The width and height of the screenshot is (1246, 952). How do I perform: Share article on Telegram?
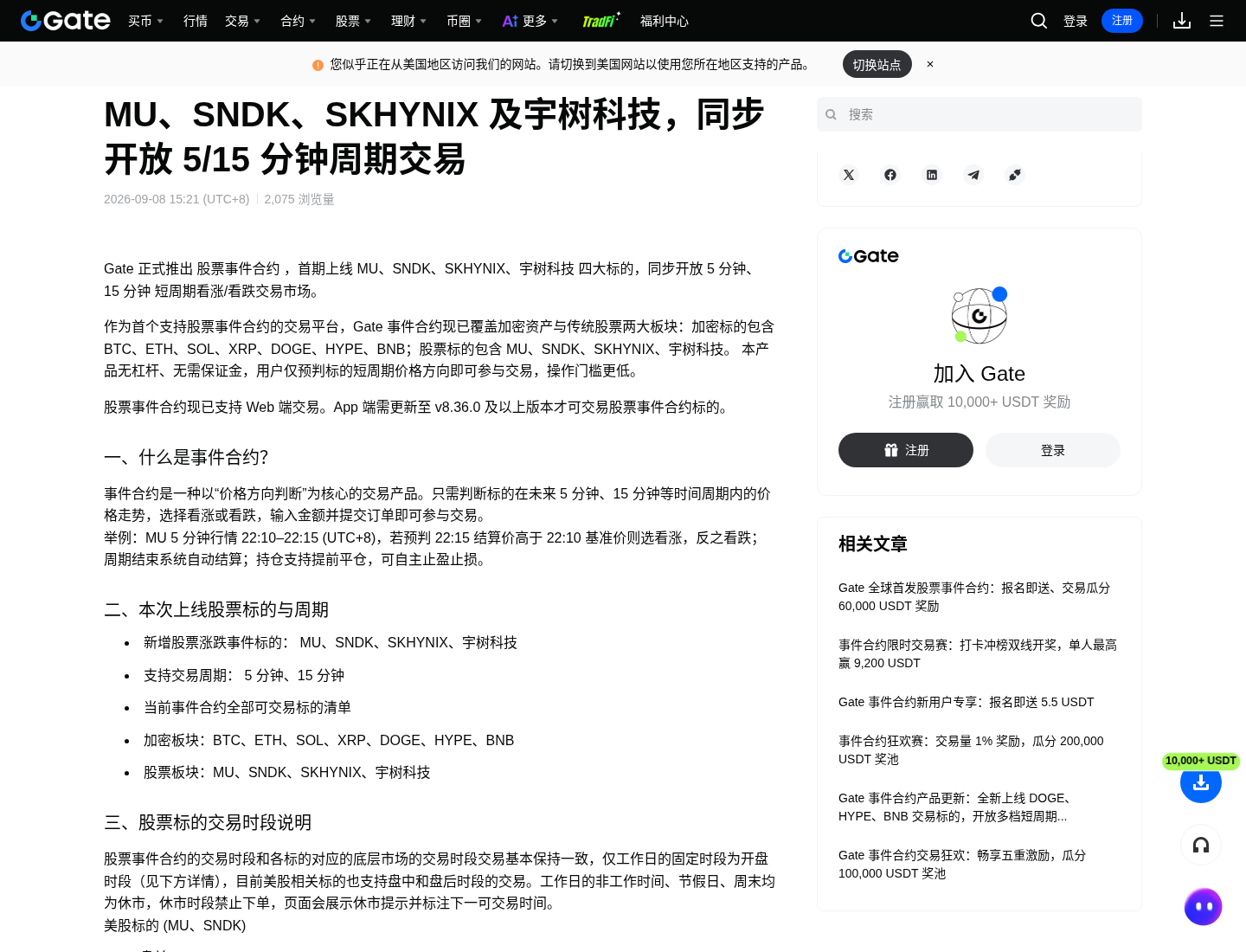(x=973, y=175)
